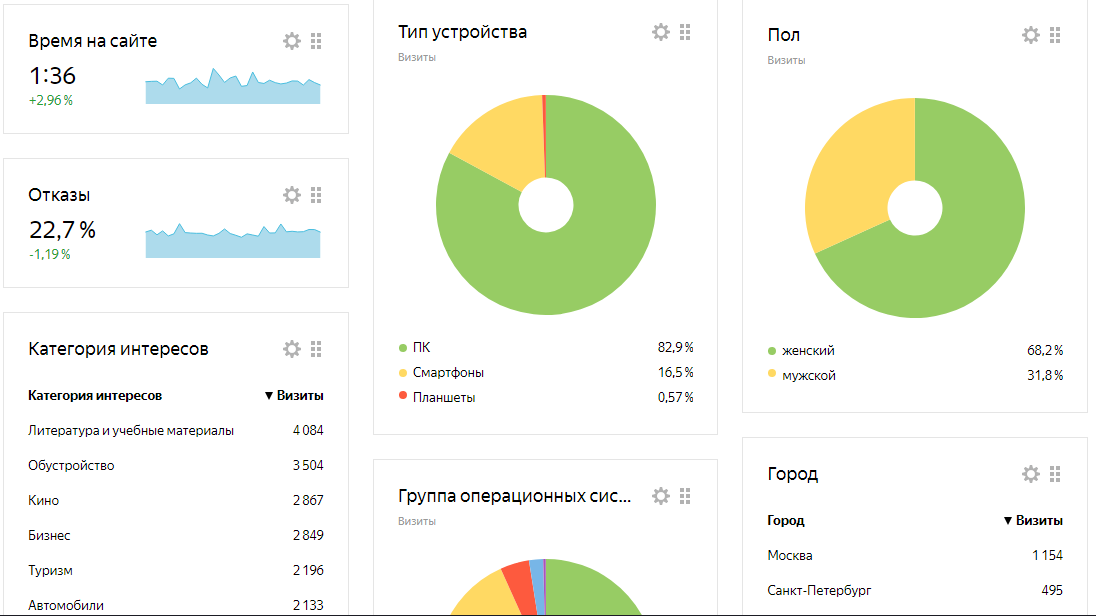Sort Город table by Визиты
This screenshot has width=1096, height=616.
tap(1033, 521)
